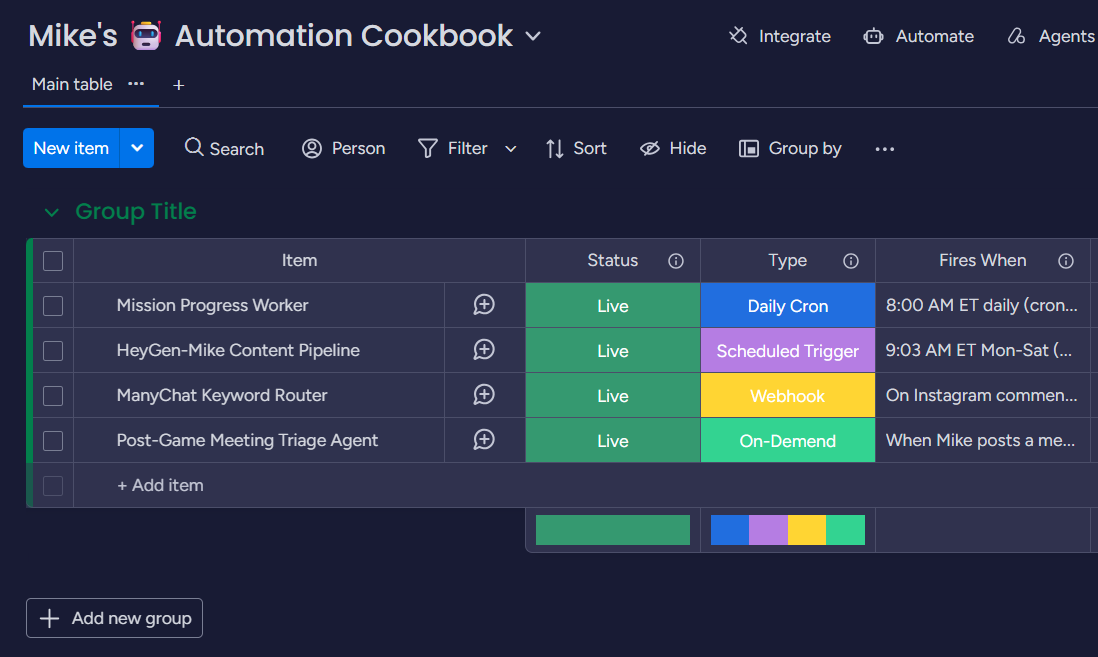Click the Search toolbar option
The image size is (1098, 657).
point(224,148)
